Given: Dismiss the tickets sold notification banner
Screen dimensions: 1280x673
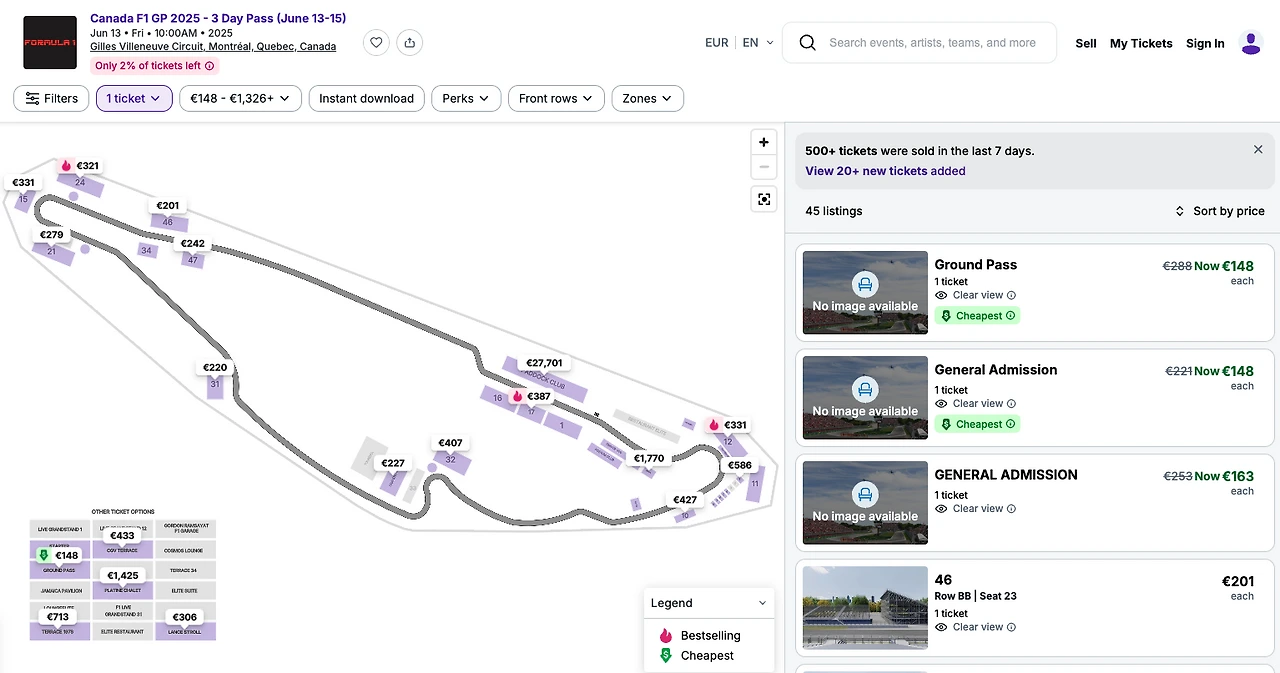Looking at the screenshot, I should [1258, 149].
